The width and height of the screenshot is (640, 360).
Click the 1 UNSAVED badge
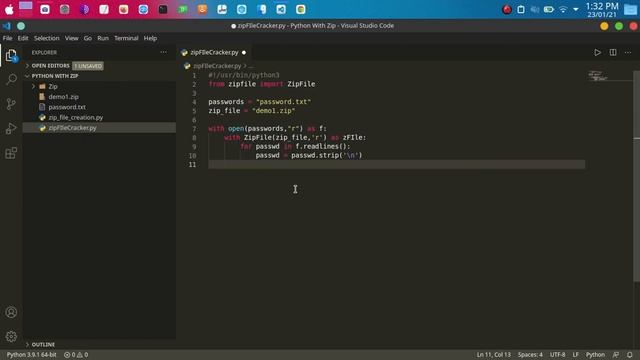(x=88, y=66)
